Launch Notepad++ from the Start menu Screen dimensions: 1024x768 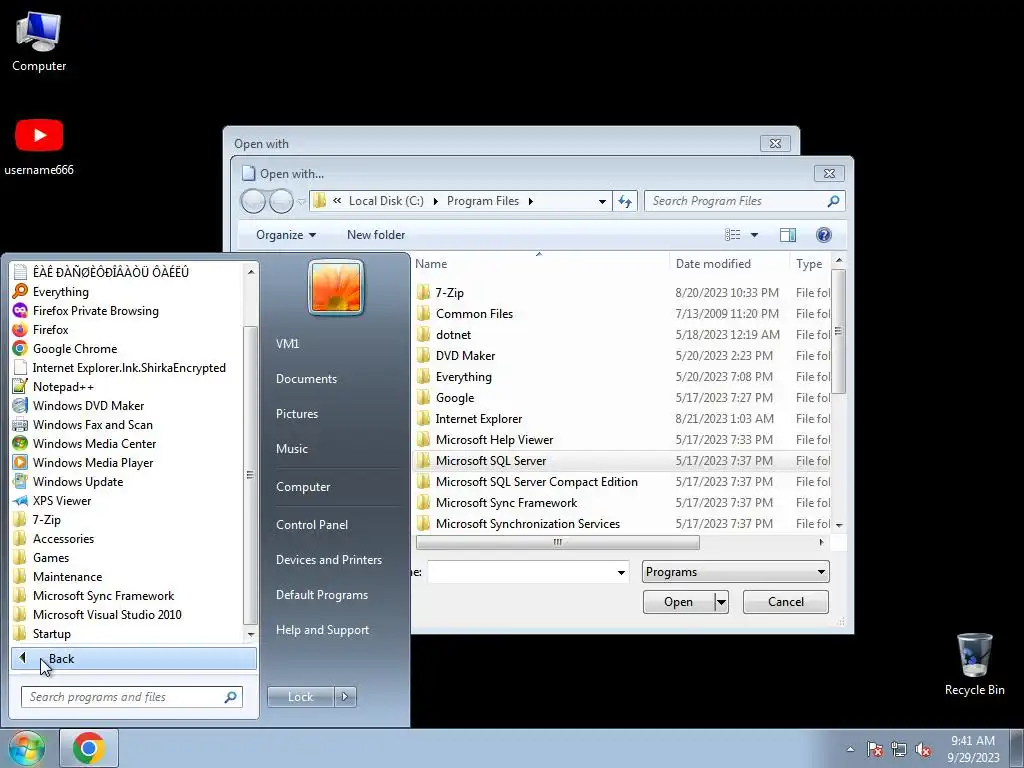click(x=63, y=387)
